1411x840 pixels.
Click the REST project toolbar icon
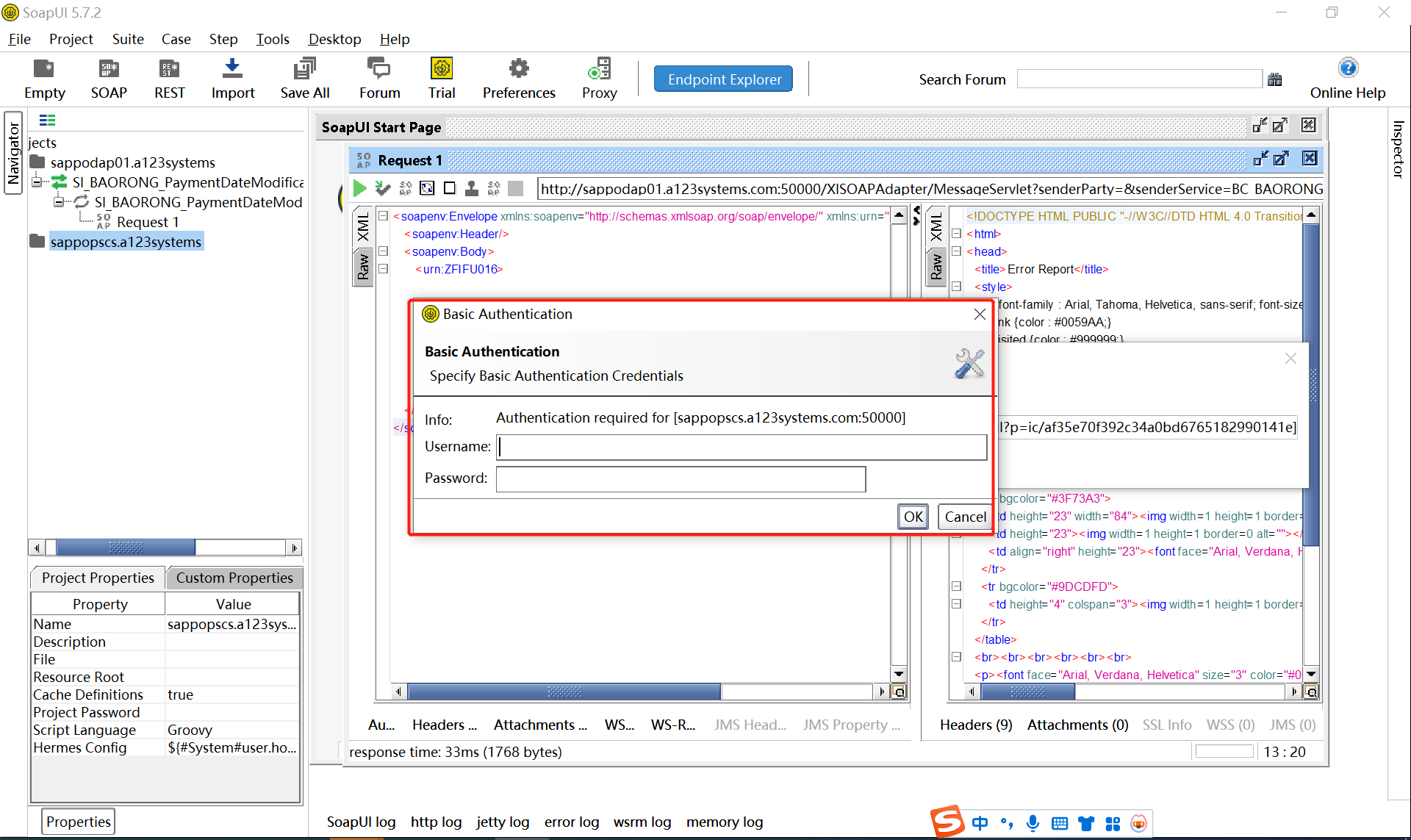(169, 79)
